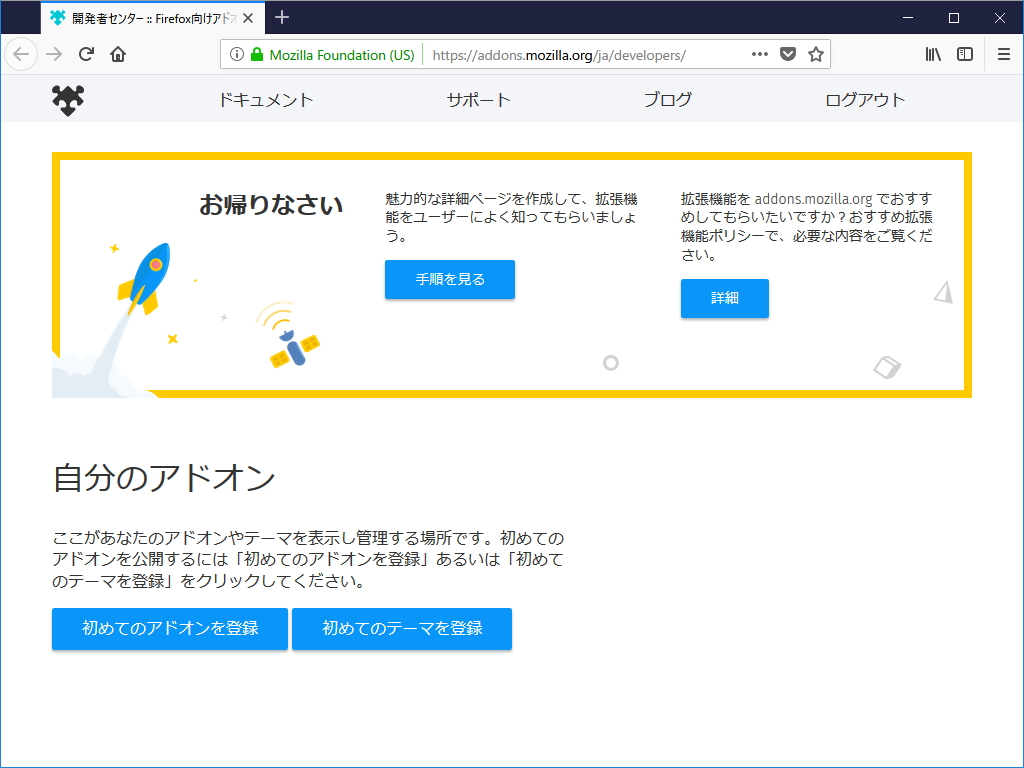Click the back navigation arrow
Screen dimensions: 1024x768
pyautogui.click(x=21, y=54)
